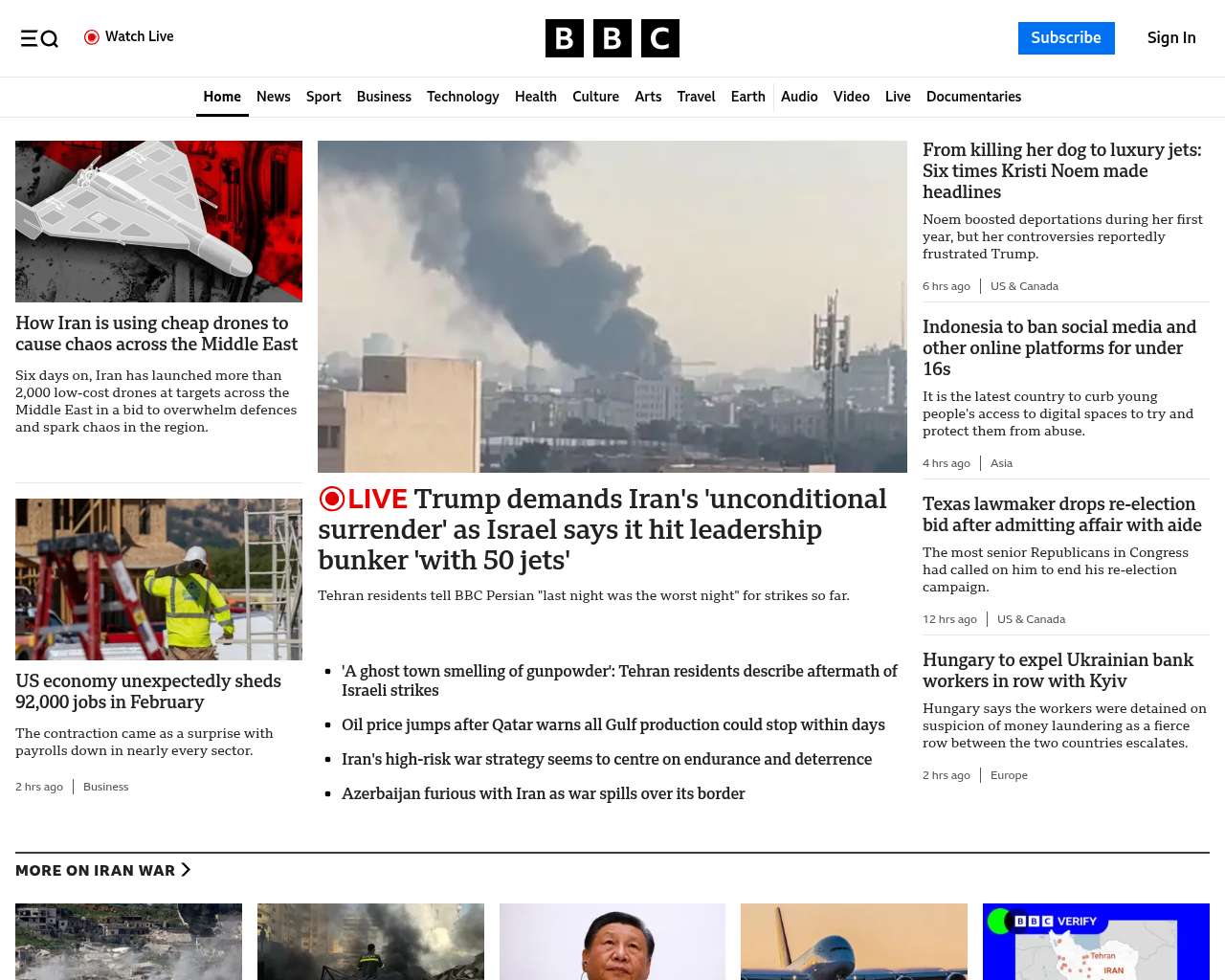The width and height of the screenshot is (1225, 980).
Task: Open 'Indonesia to ban social media' story
Action: (1059, 348)
